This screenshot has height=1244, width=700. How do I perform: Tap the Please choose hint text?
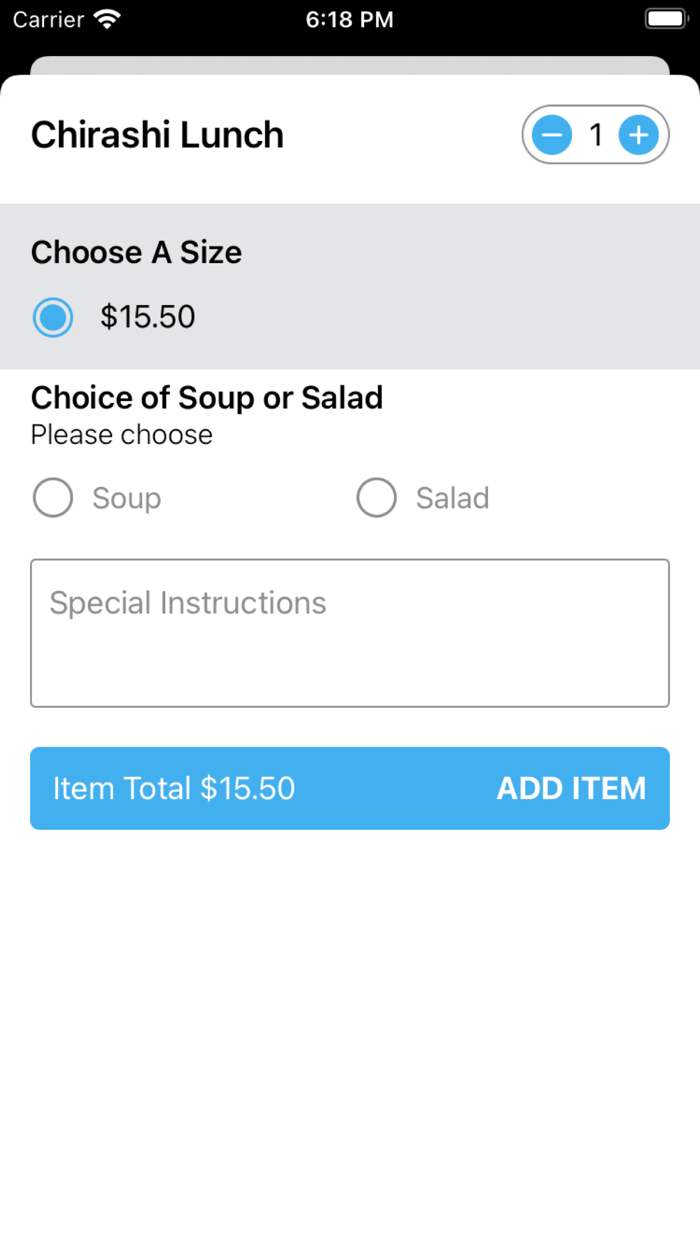click(122, 435)
